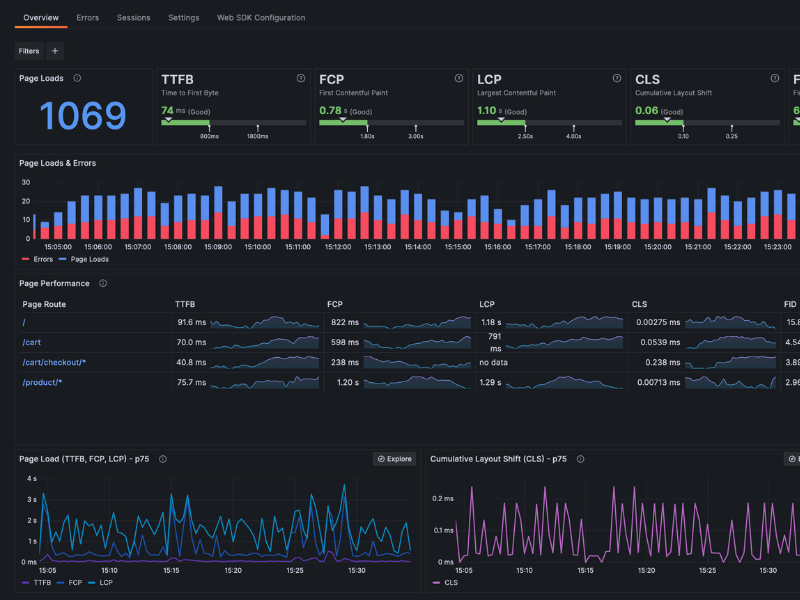Click the Page Performance panel title
The height and width of the screenshot is (600, 800).
tap(54, 283)
